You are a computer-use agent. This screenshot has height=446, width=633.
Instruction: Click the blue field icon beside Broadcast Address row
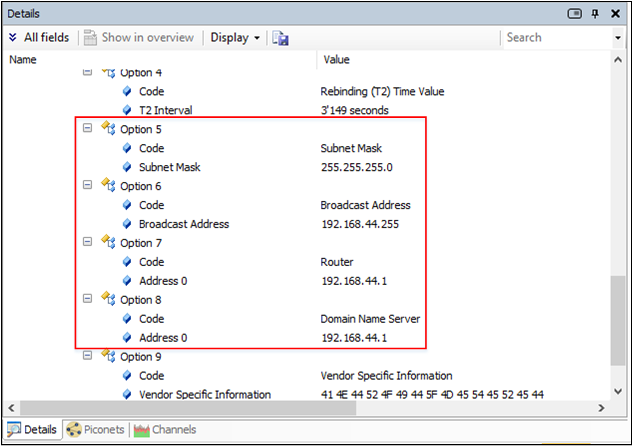pyautogui.click(x=127, y=224)
